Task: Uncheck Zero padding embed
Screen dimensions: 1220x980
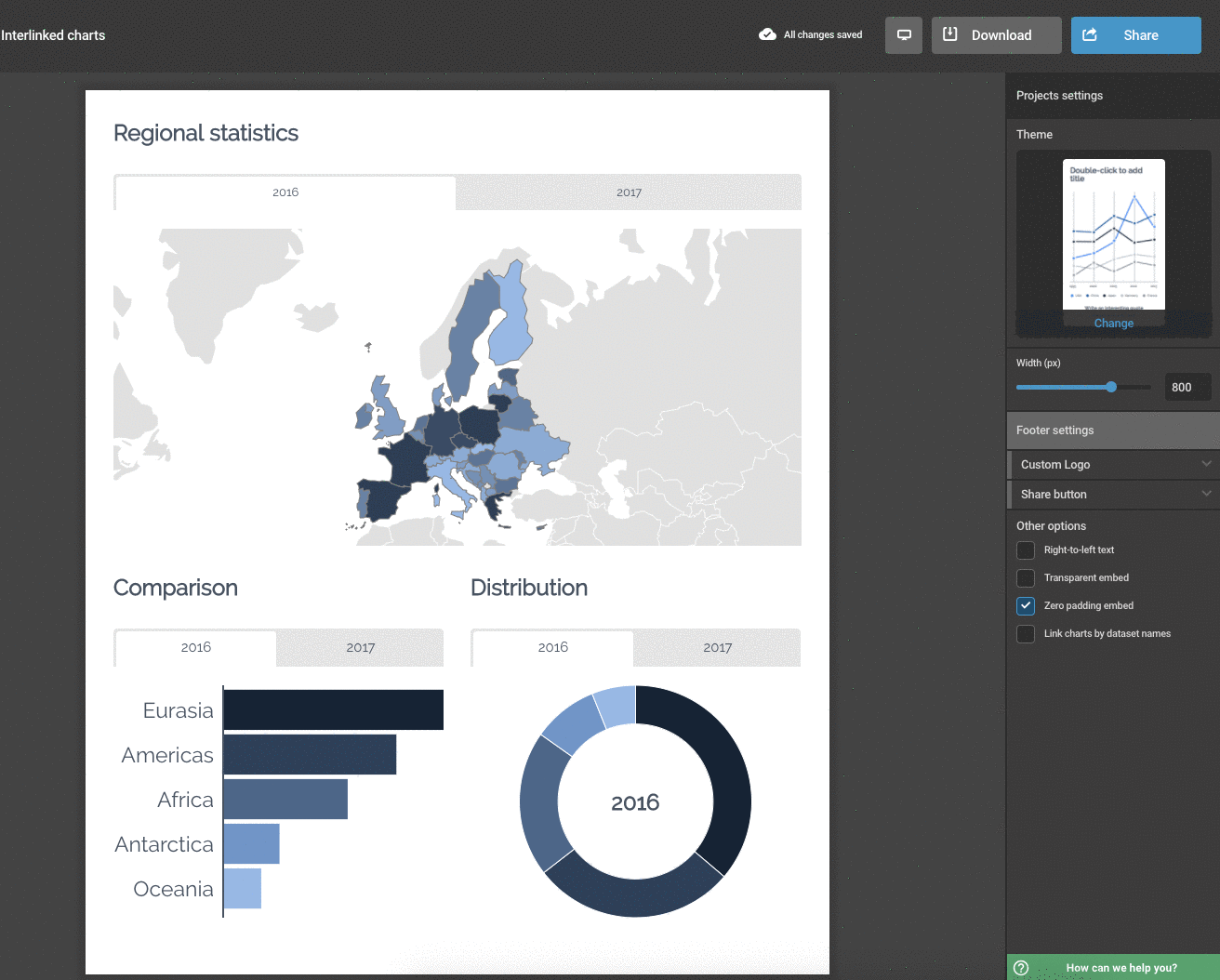Action: point(1026,606)
